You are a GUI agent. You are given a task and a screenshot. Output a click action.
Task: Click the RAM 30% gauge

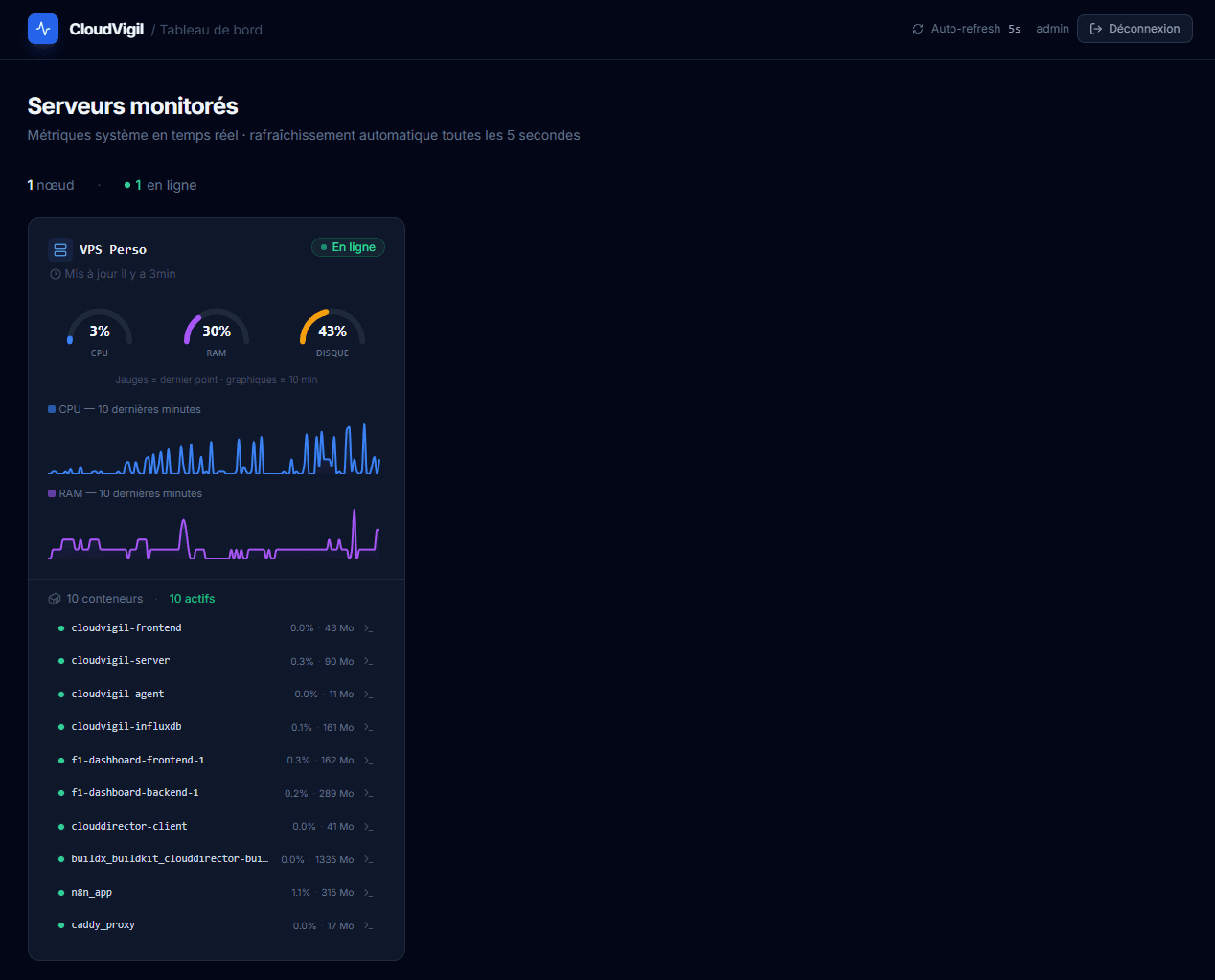coord(217,331)
